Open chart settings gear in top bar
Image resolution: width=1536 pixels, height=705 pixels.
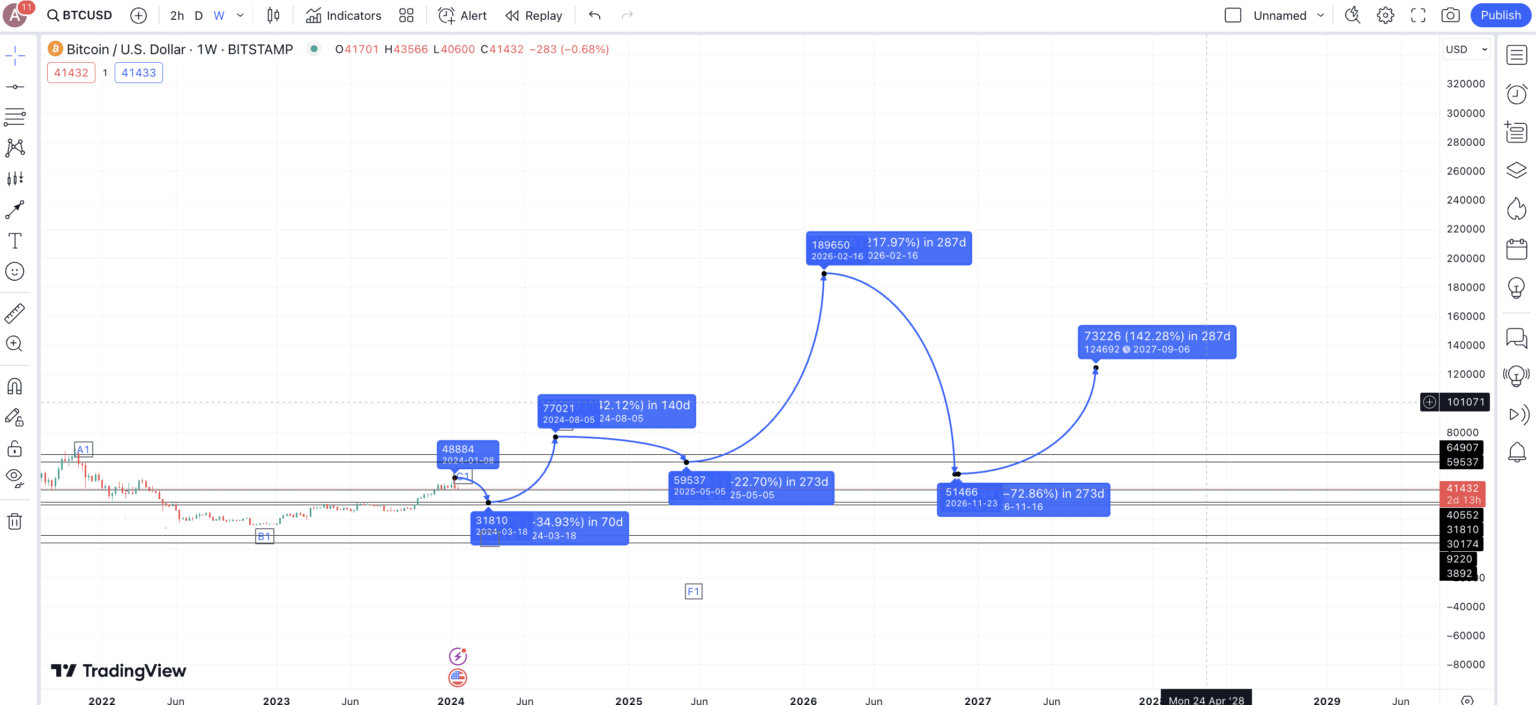[1385, 15]
